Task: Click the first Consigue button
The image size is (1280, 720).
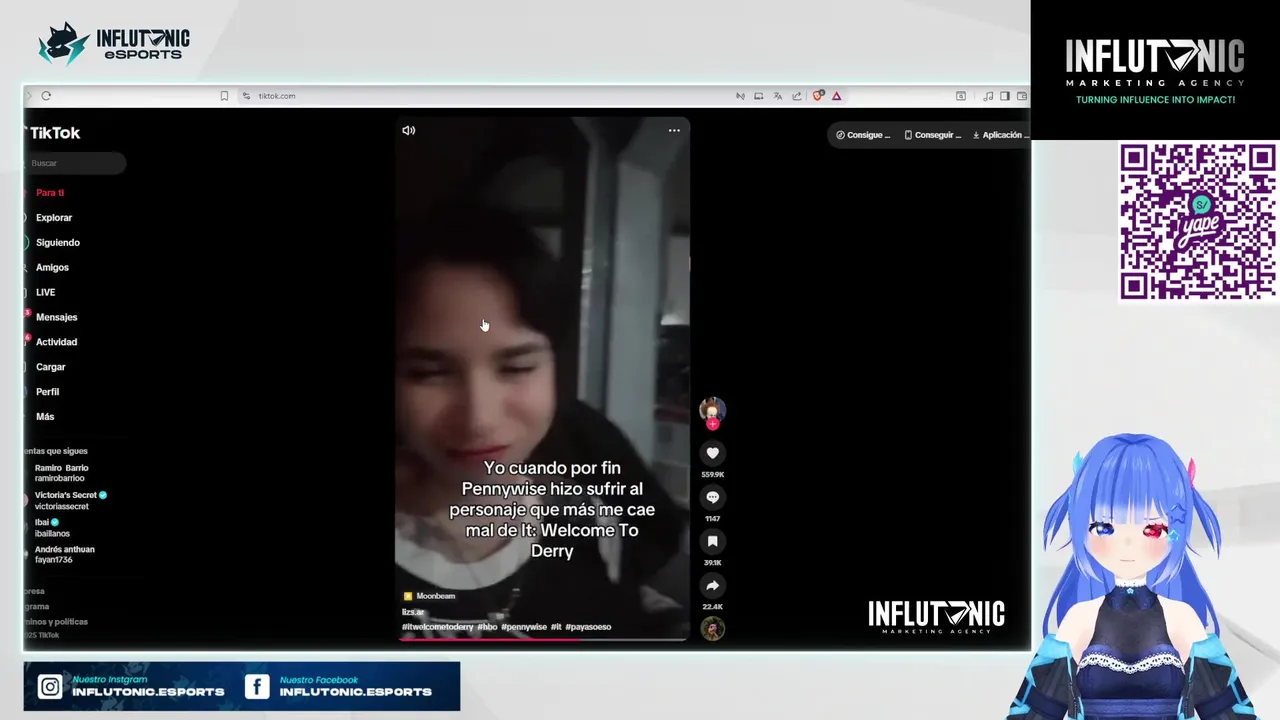Action: [863, 135]
